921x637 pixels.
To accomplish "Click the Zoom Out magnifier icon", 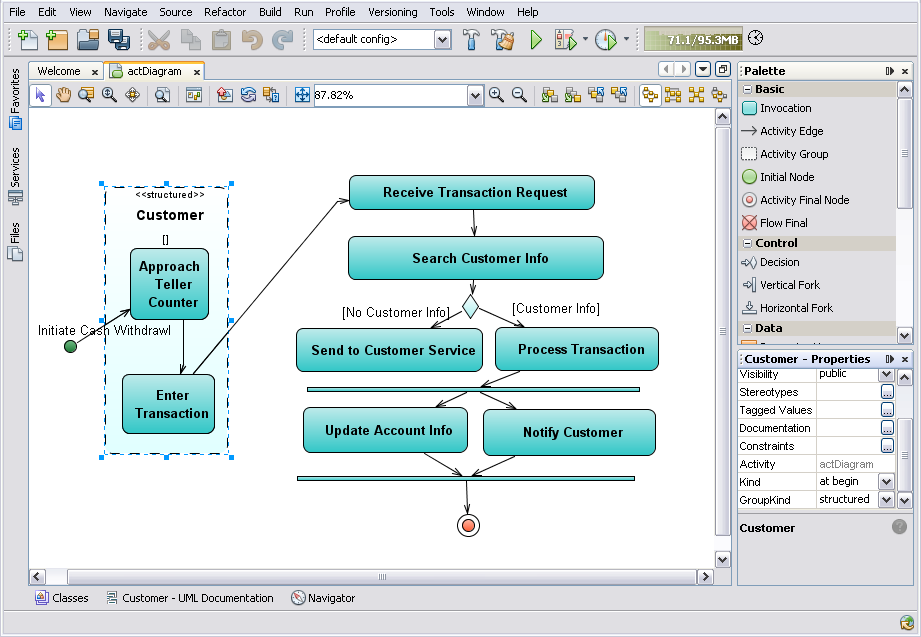I will [519, 95].
